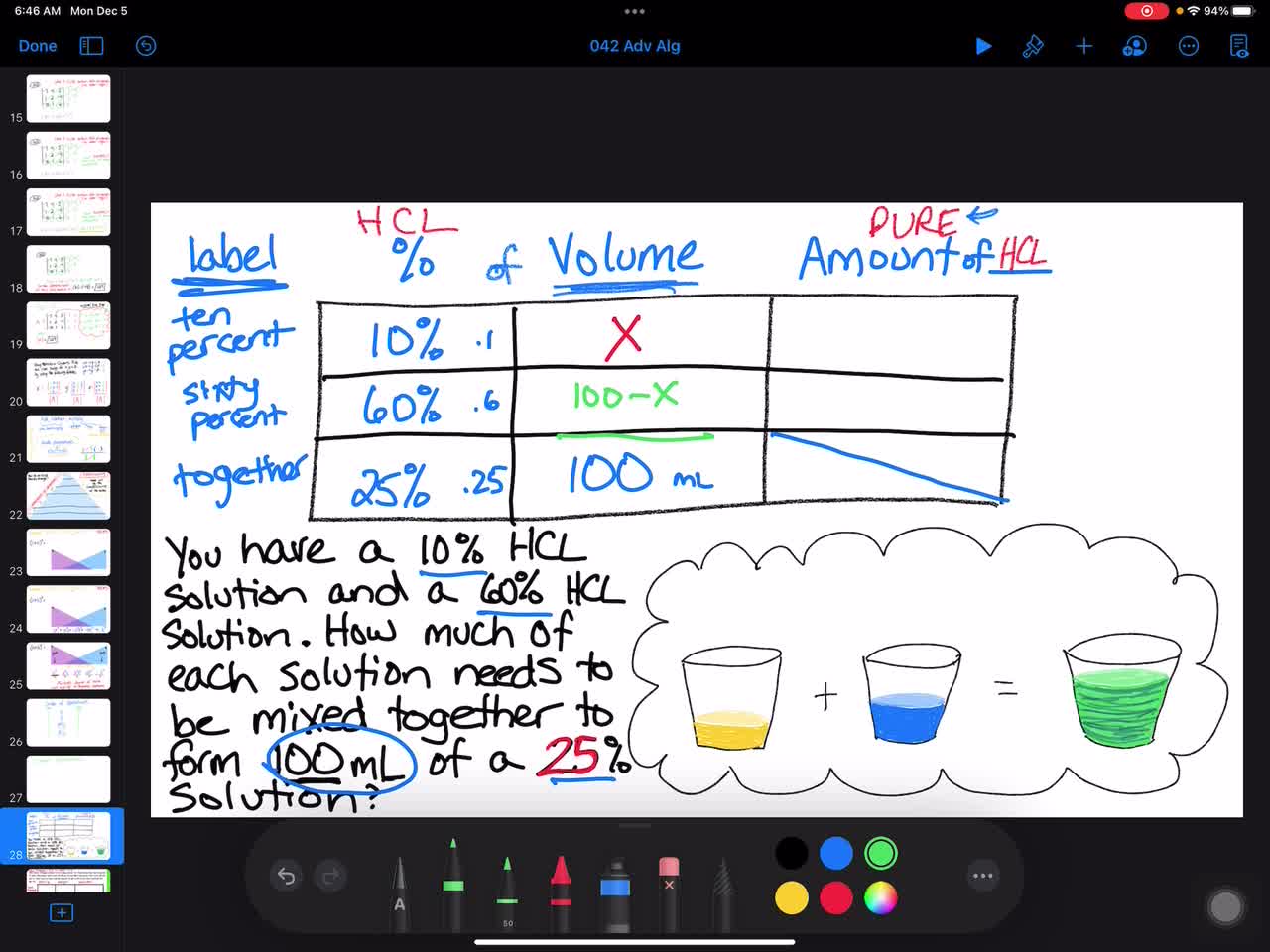1270x952 pixels.
Task: Choose the red color swatch
Action: 836,898
